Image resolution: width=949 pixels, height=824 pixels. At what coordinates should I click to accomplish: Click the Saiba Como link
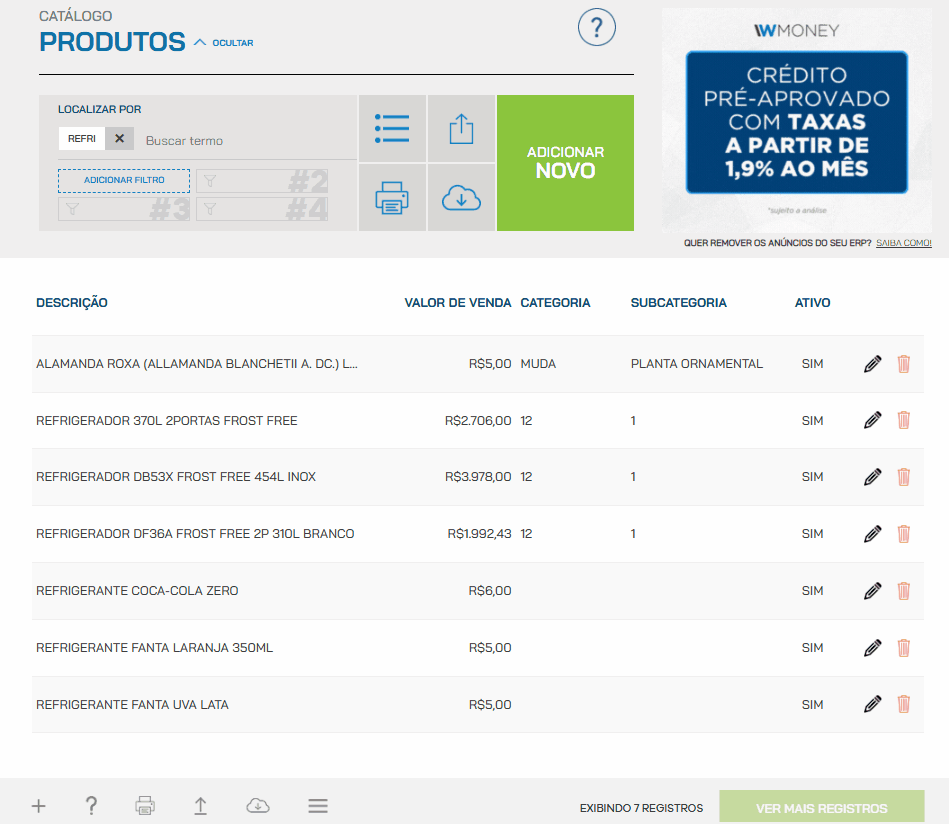[x=903, y=243]
